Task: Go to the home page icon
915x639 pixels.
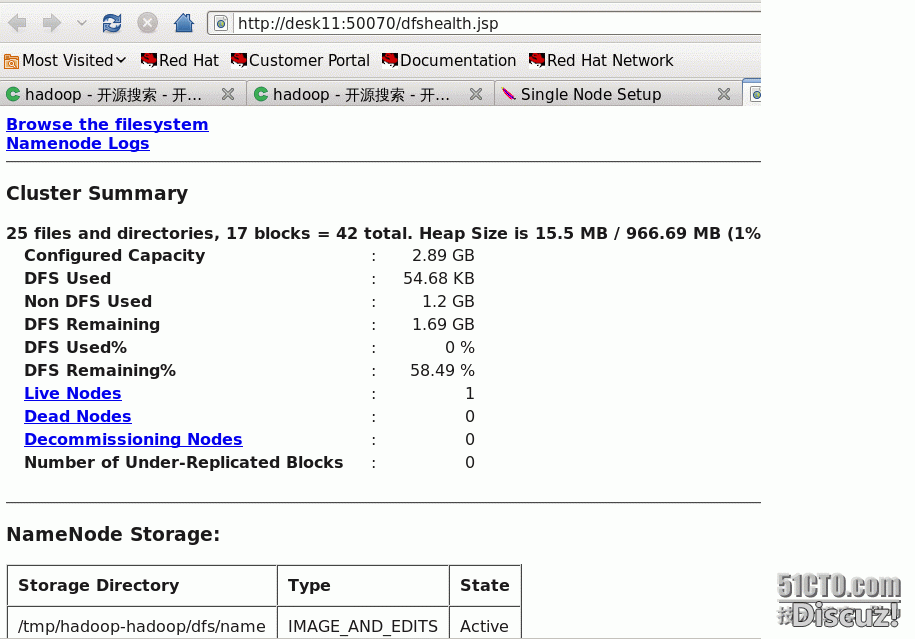Action: 183,23
